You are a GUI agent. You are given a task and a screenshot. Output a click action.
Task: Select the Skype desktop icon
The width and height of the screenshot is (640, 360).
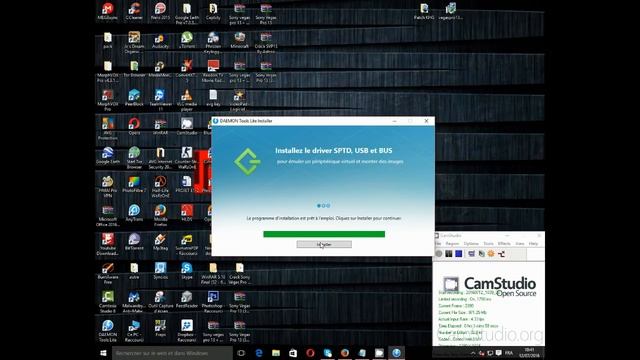pyautogui.click(x=187, y=271)
